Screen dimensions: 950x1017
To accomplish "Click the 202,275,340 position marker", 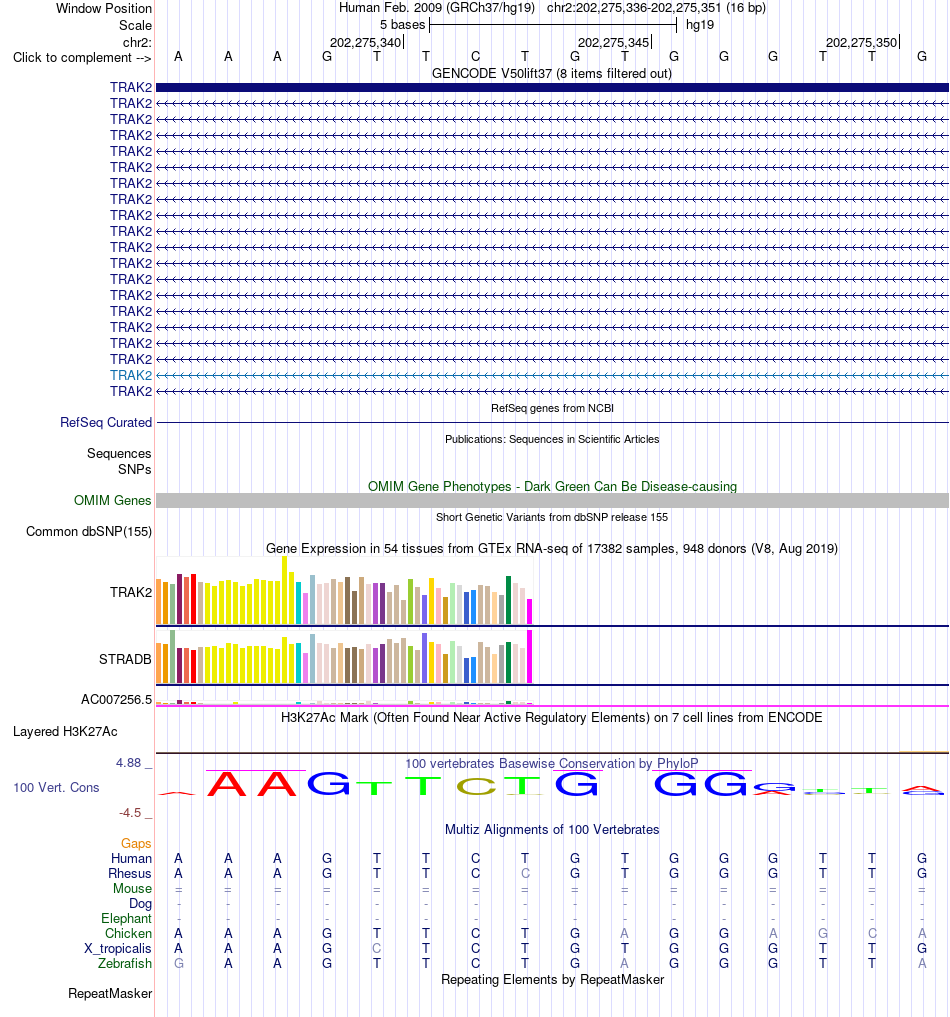I will (x=366, y=42).
